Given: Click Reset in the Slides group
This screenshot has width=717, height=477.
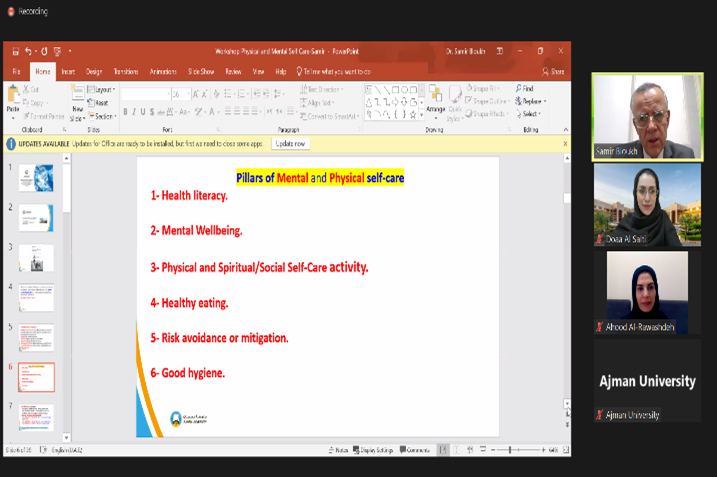Looking at the screenshot, I should 100,102.
